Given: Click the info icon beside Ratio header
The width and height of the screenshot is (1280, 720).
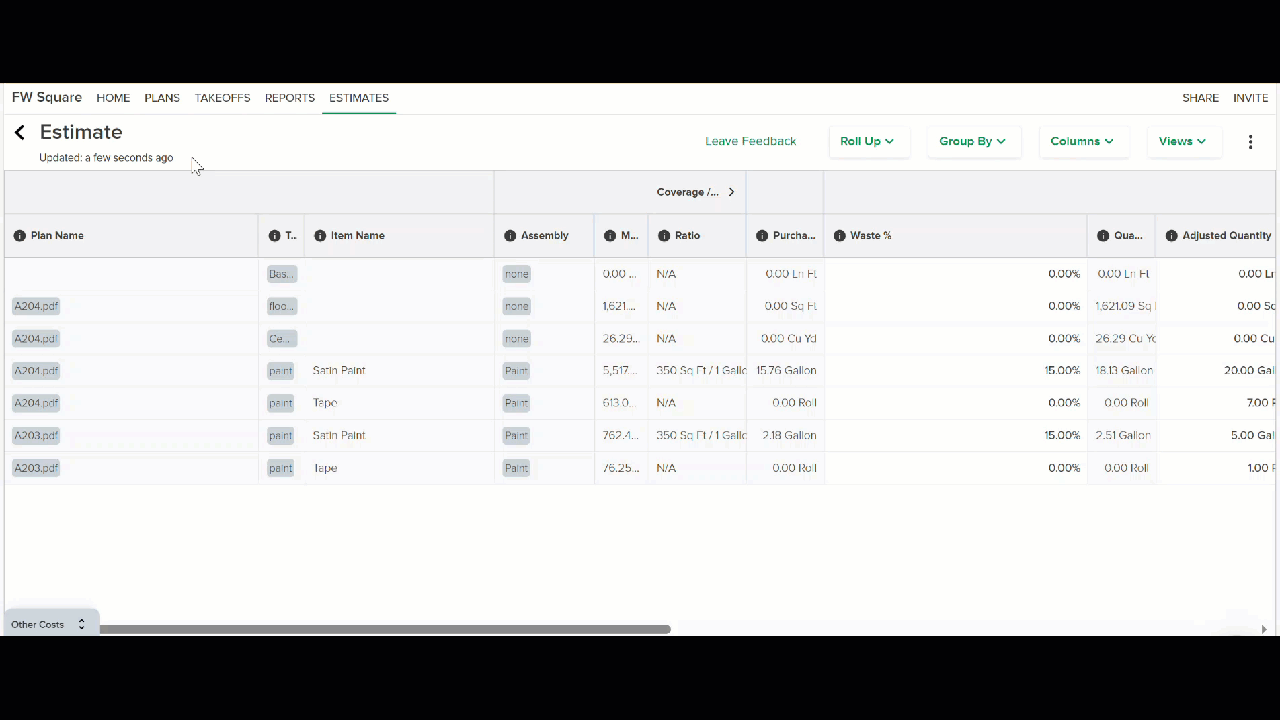Looking at the screenshot, I should point(664,236).
